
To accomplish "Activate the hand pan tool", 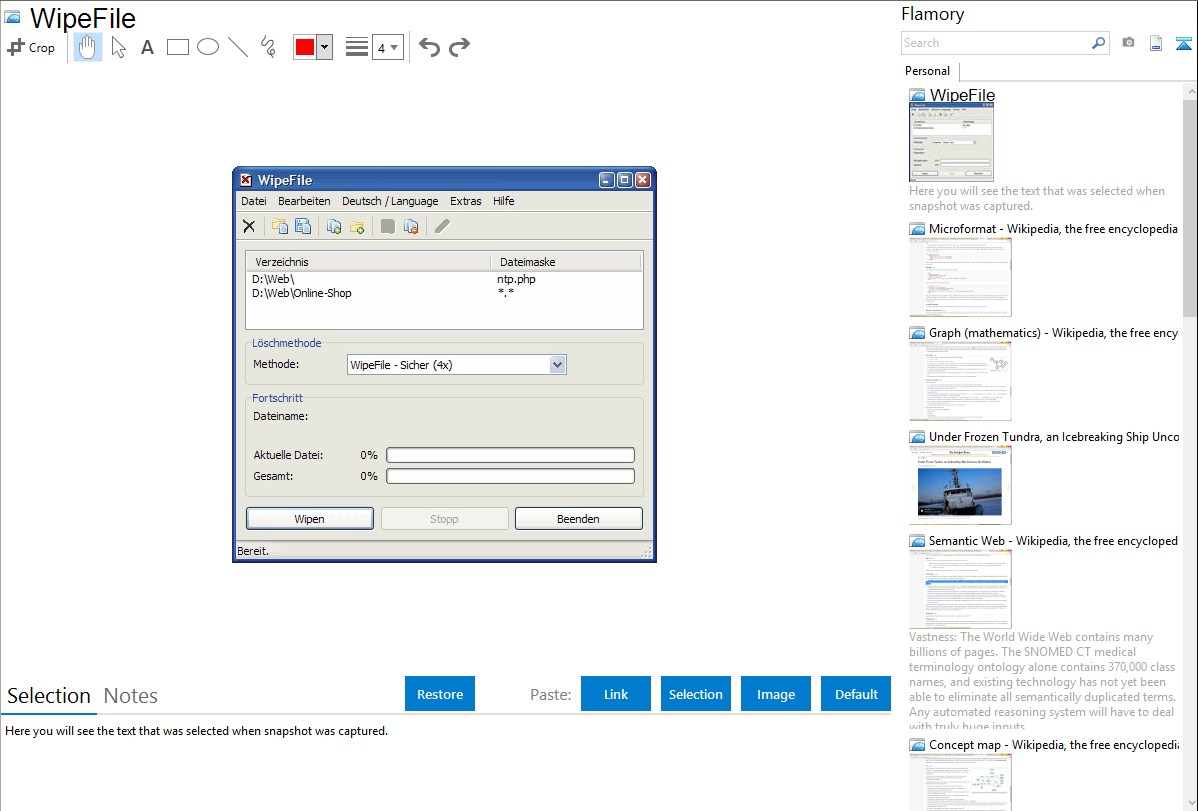I will pos(87,47).
